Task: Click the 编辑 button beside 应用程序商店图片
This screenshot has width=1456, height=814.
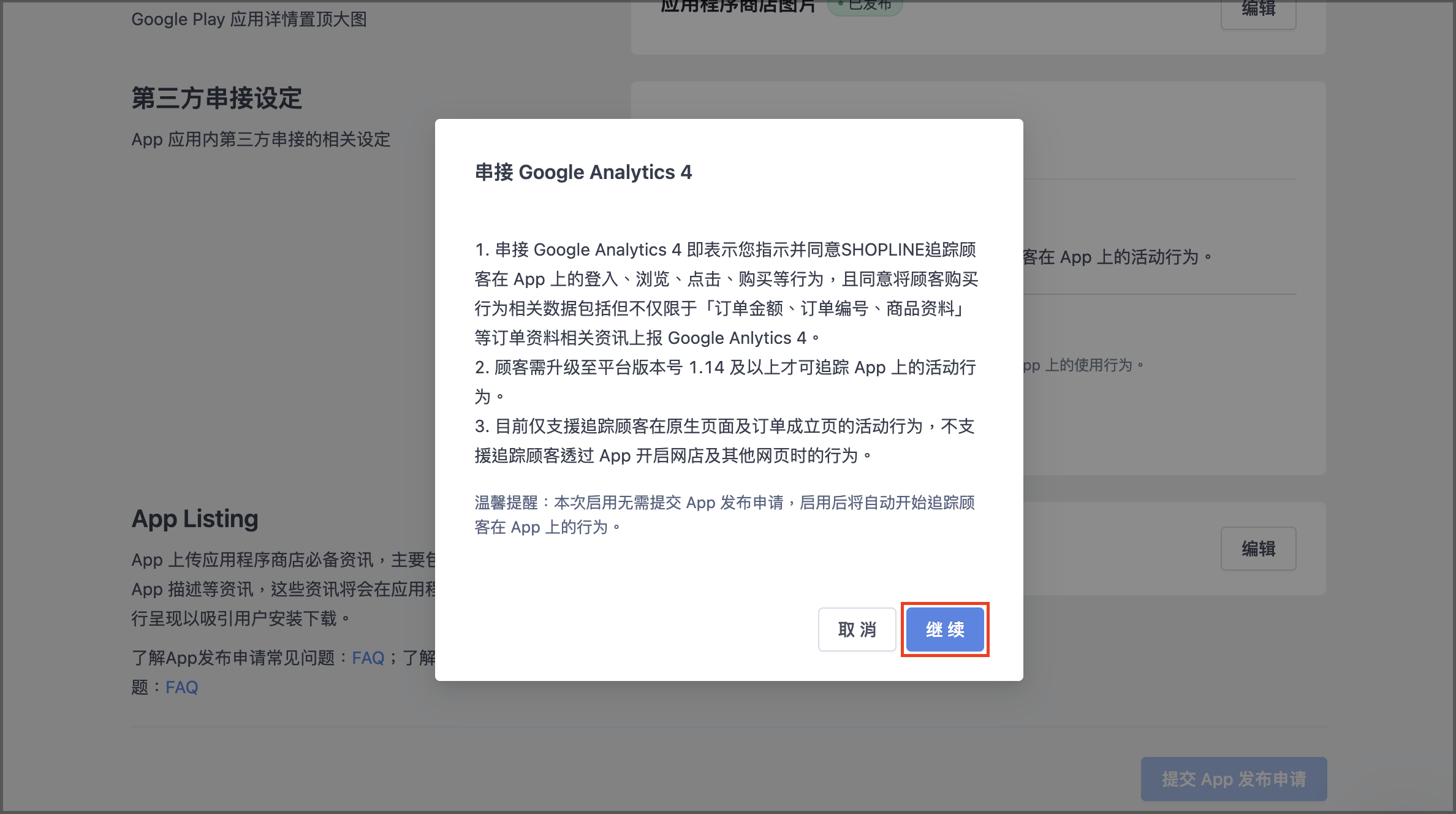Action: coord(1258,10)
